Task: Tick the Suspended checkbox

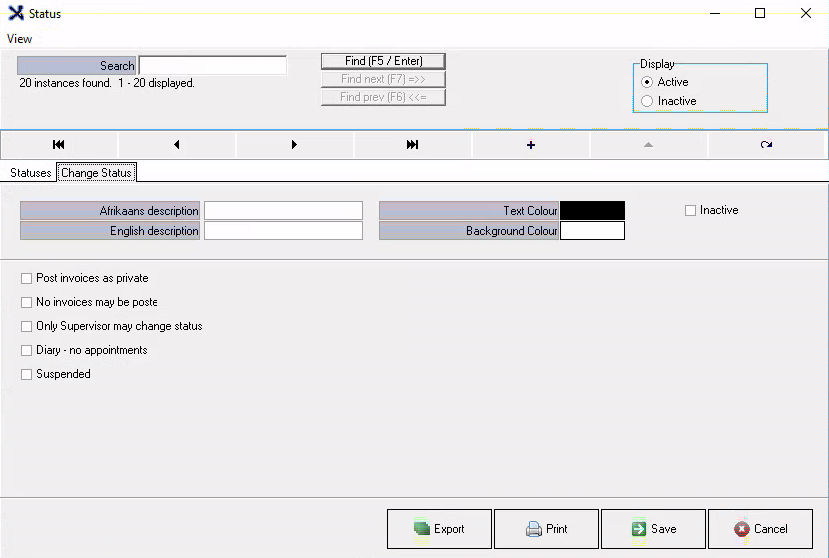Action: coord(27,374)
